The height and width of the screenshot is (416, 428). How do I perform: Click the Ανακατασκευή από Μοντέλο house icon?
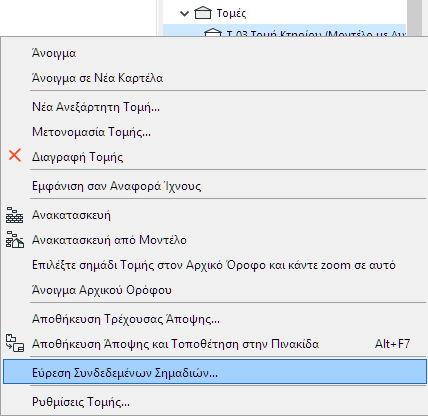[15, 240]
